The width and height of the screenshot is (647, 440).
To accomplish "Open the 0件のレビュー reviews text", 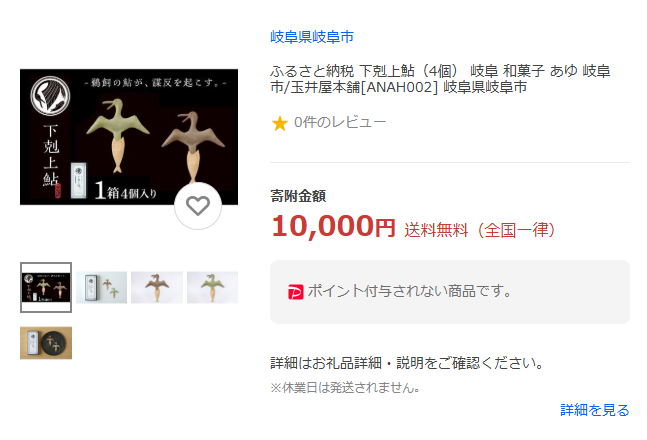I will 340,122.
